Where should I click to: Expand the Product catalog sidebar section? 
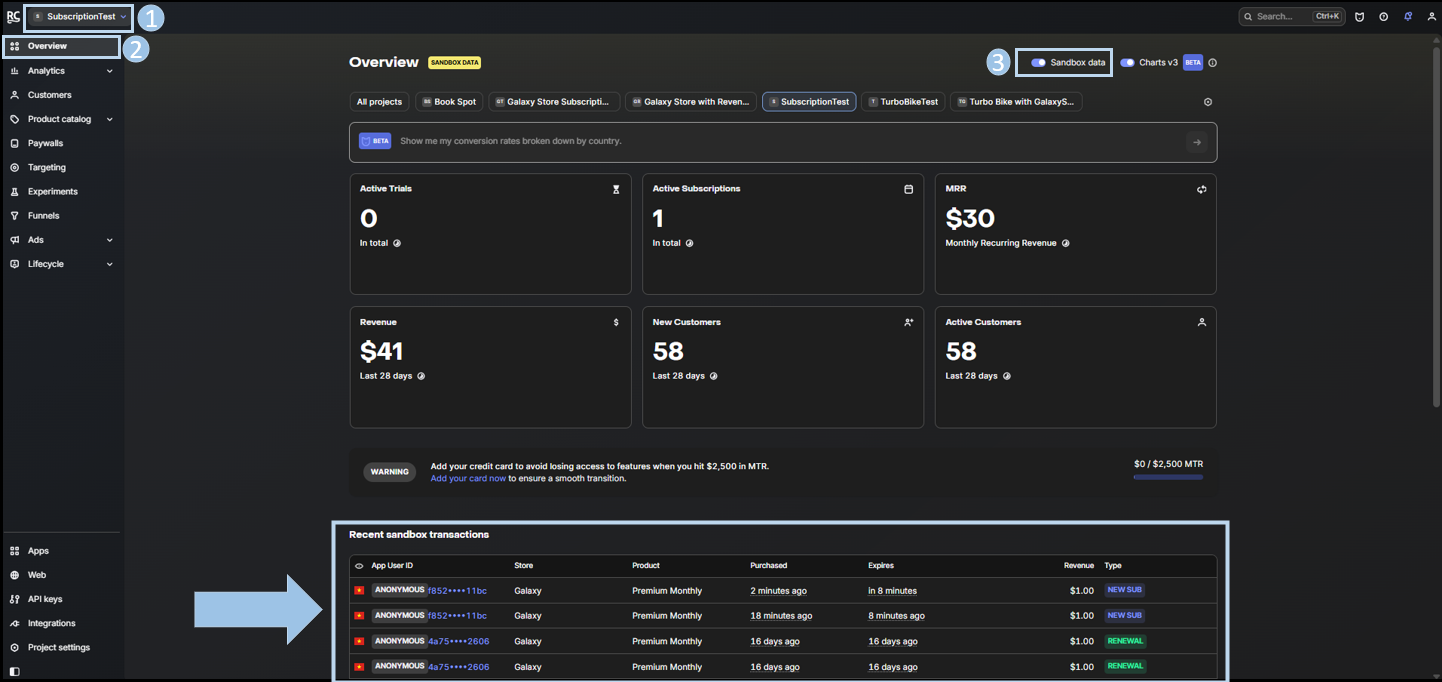click(x=110, y=119)
